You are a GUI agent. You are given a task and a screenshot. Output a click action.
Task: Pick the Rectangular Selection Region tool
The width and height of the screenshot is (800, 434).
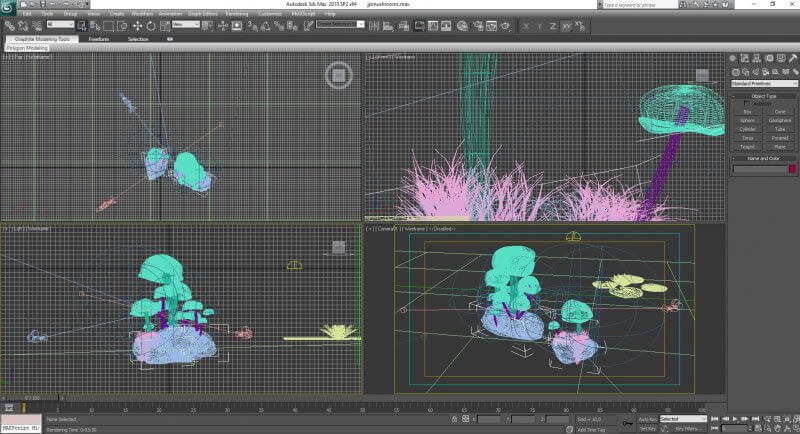pos(108,25)
